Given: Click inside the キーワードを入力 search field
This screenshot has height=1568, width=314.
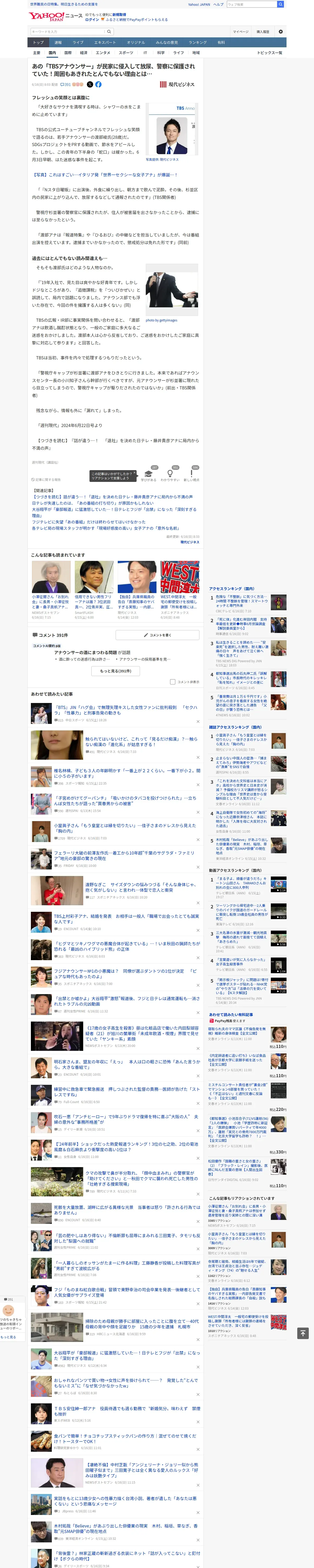Looking at the screenshot, I should [67, 32].
